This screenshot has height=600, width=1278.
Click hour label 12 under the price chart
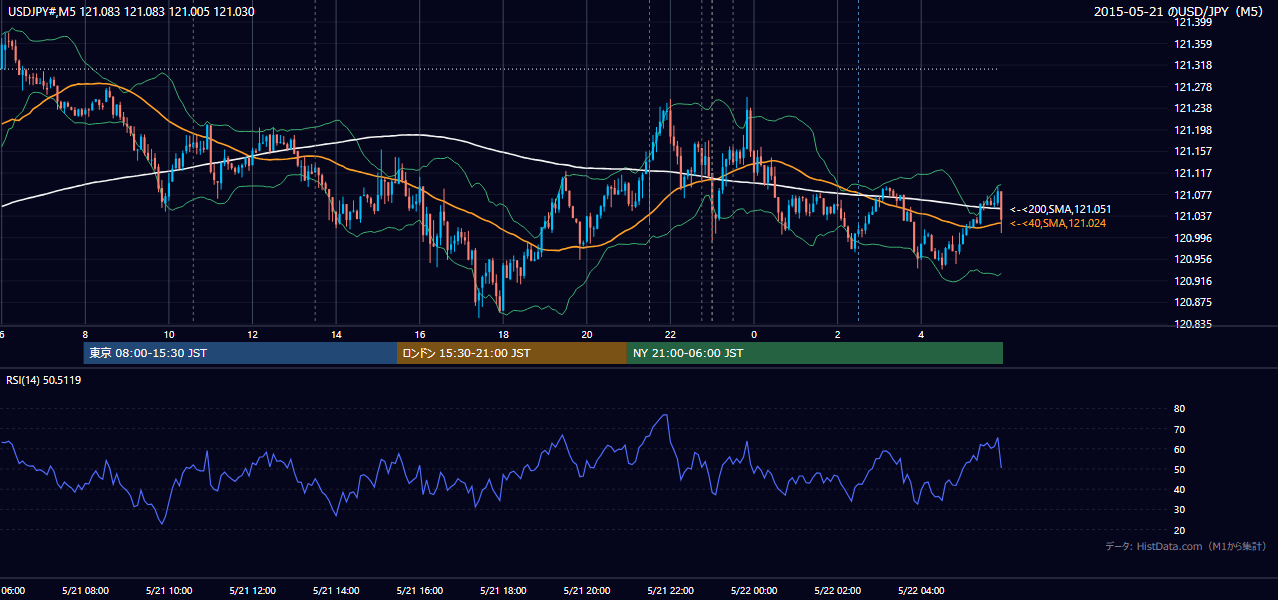point(253,334)
